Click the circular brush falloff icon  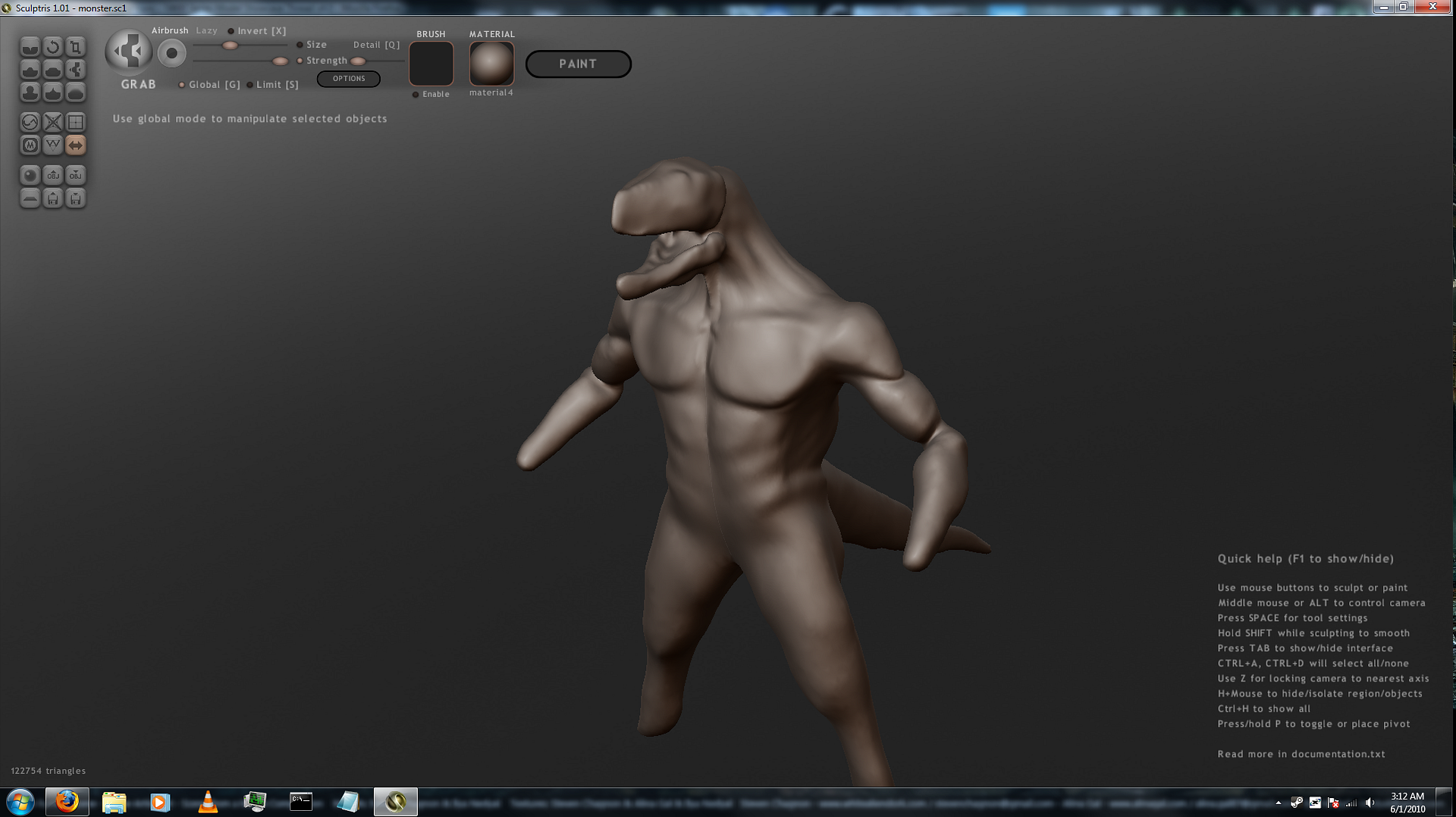[172, 53]
